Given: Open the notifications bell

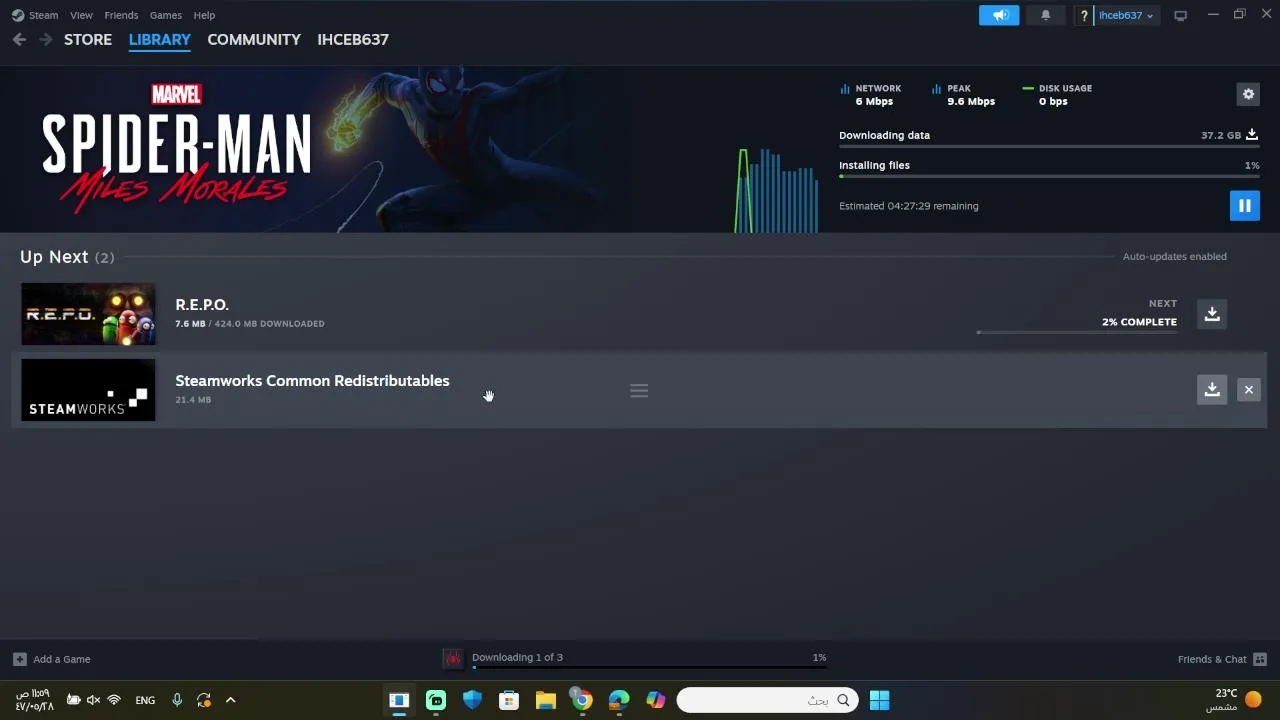Looking at the screenshot, I should [x=1046, y=15].
